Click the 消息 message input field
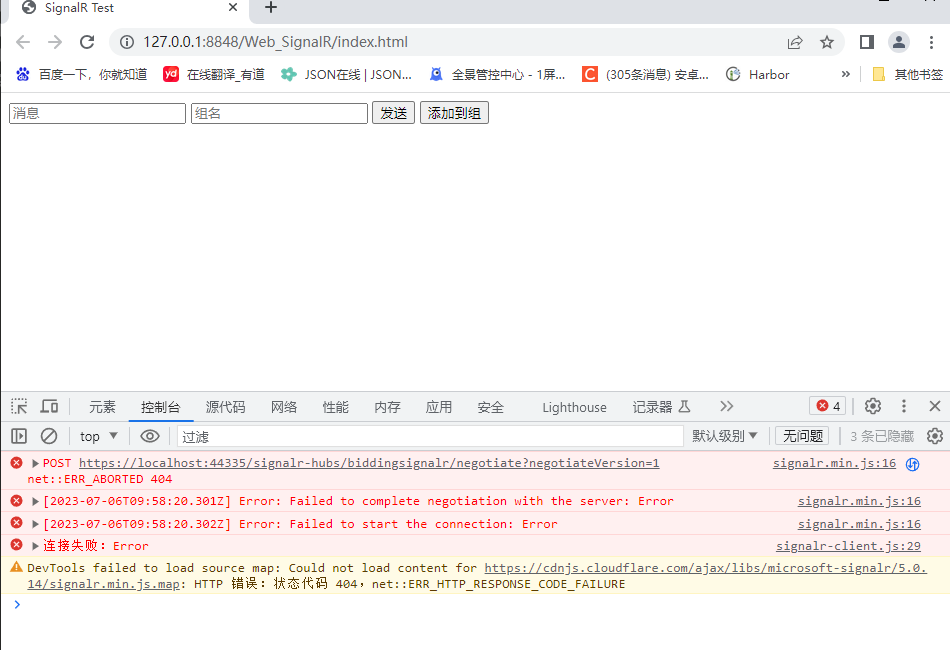The width and height of the screenshot is (950, 650). [x=96, y=112]
